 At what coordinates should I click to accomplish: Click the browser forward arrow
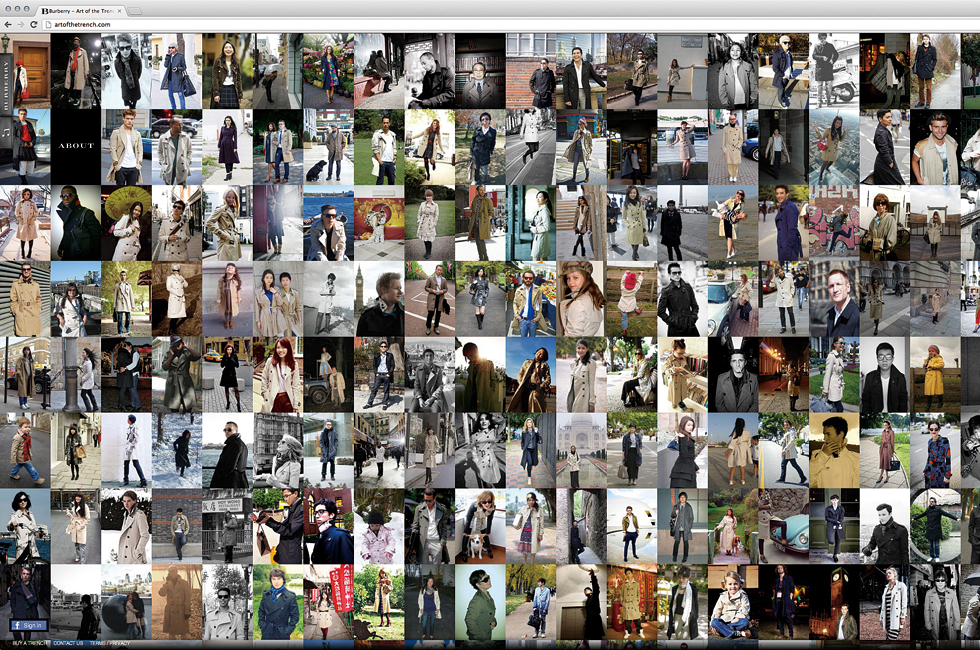coord(21,24)
